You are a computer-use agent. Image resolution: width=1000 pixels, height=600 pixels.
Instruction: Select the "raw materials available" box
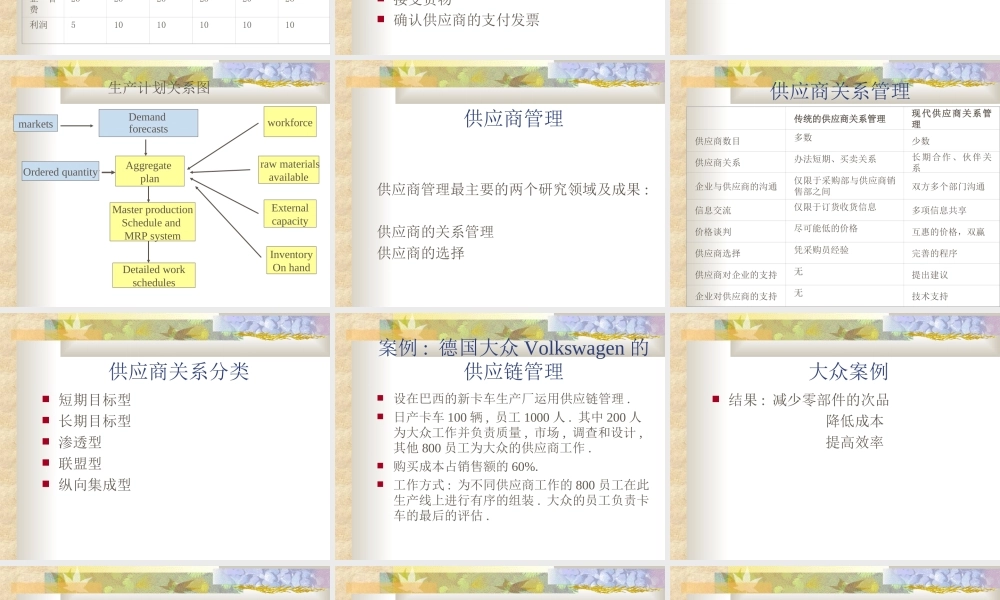tap(288, 170)
